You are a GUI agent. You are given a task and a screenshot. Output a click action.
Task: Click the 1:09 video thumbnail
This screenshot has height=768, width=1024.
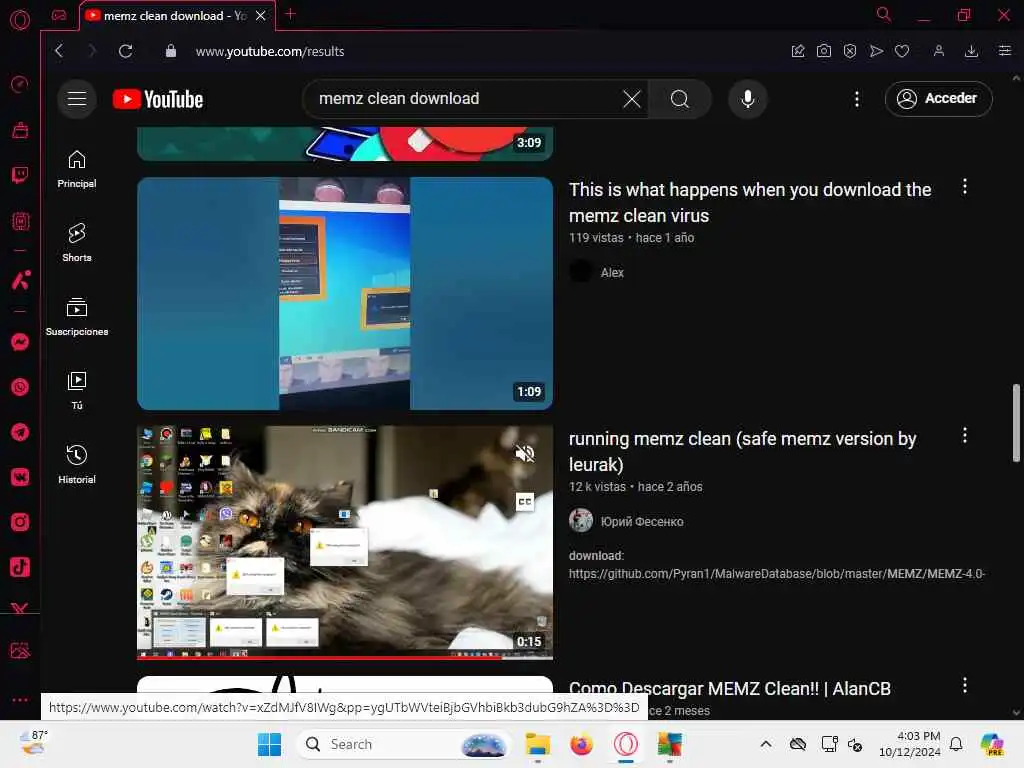tap(345, 293)
